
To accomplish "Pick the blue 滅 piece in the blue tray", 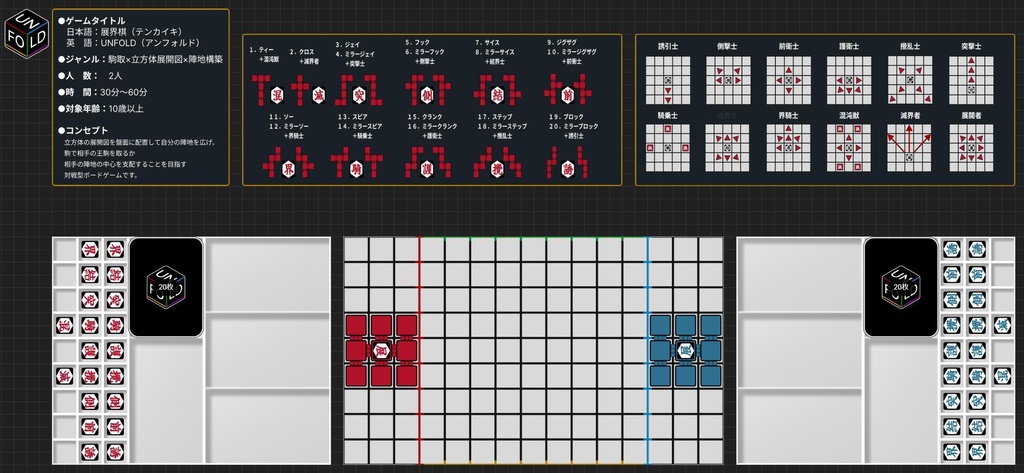I will [x=1002, y=325].
